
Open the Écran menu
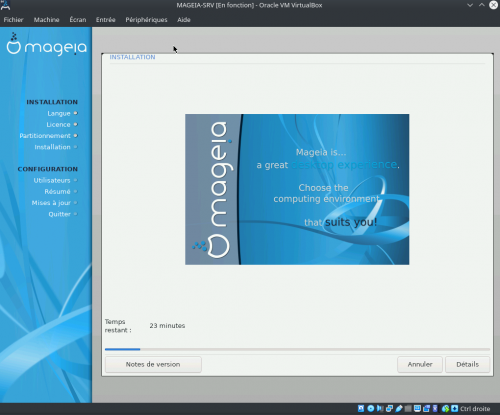78,20
